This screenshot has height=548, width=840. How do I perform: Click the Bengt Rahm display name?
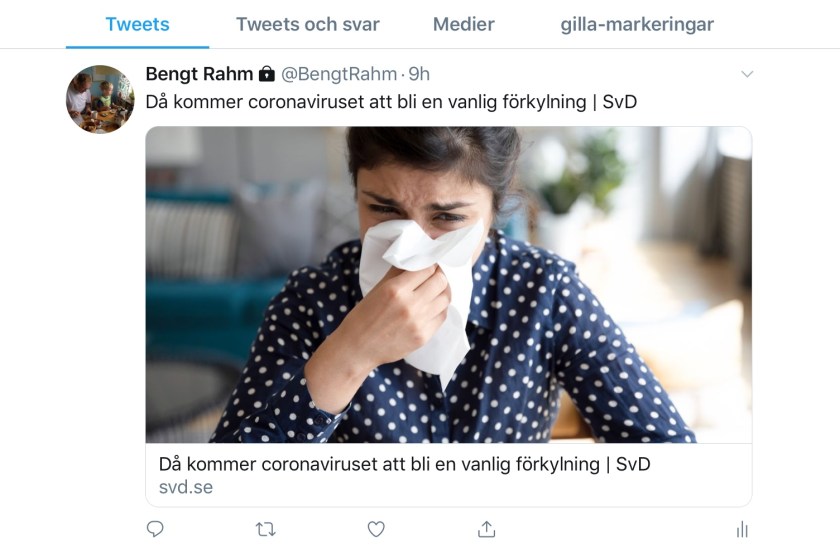point(199,74)
